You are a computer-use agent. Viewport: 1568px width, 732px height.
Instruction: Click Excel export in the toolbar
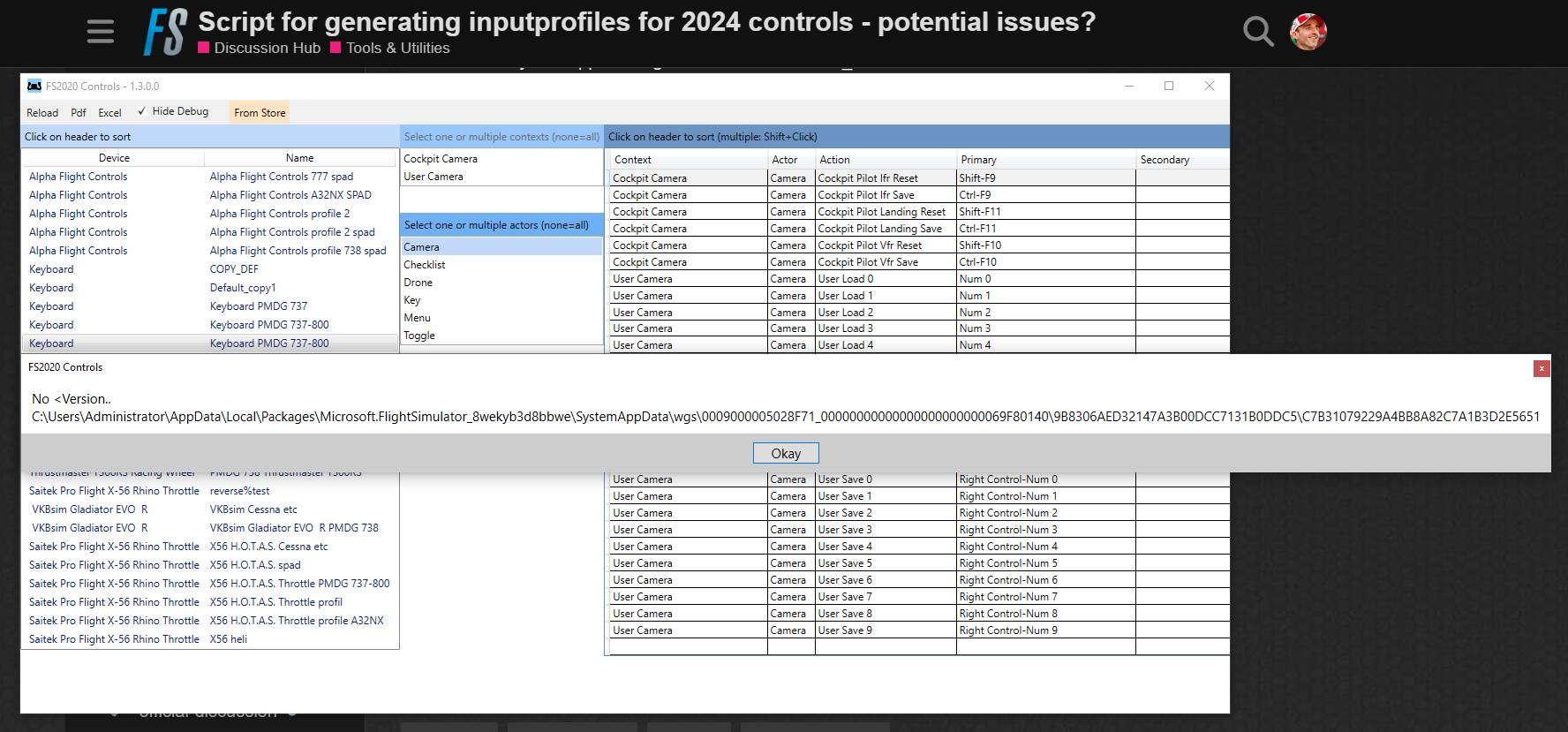tap(109, 112)
